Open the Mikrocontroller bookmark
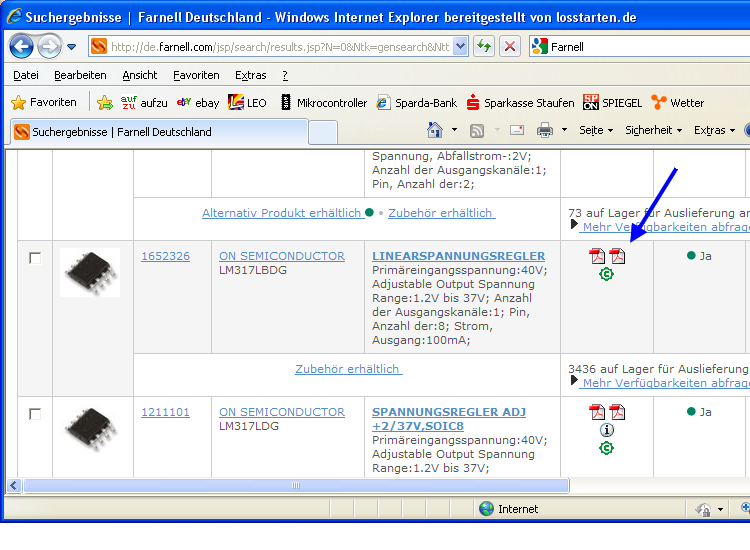The width and height of the screenshot is (750, 550). (324, 102)
